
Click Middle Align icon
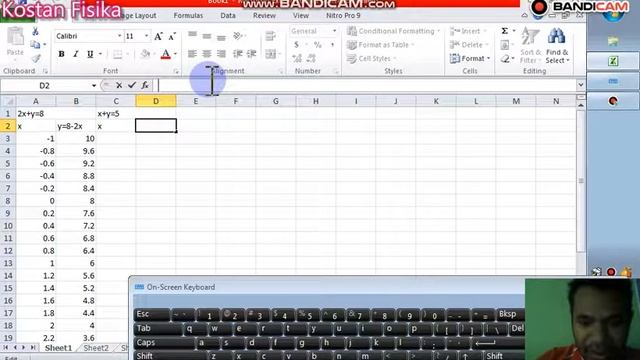(207, 36)
